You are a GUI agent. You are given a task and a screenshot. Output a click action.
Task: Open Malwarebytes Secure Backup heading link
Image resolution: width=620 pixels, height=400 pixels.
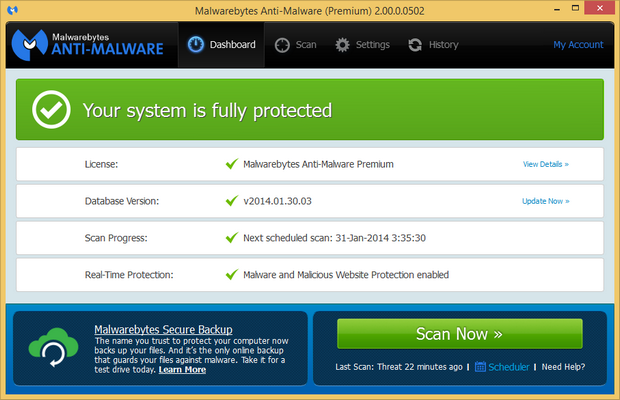(163, 329)
